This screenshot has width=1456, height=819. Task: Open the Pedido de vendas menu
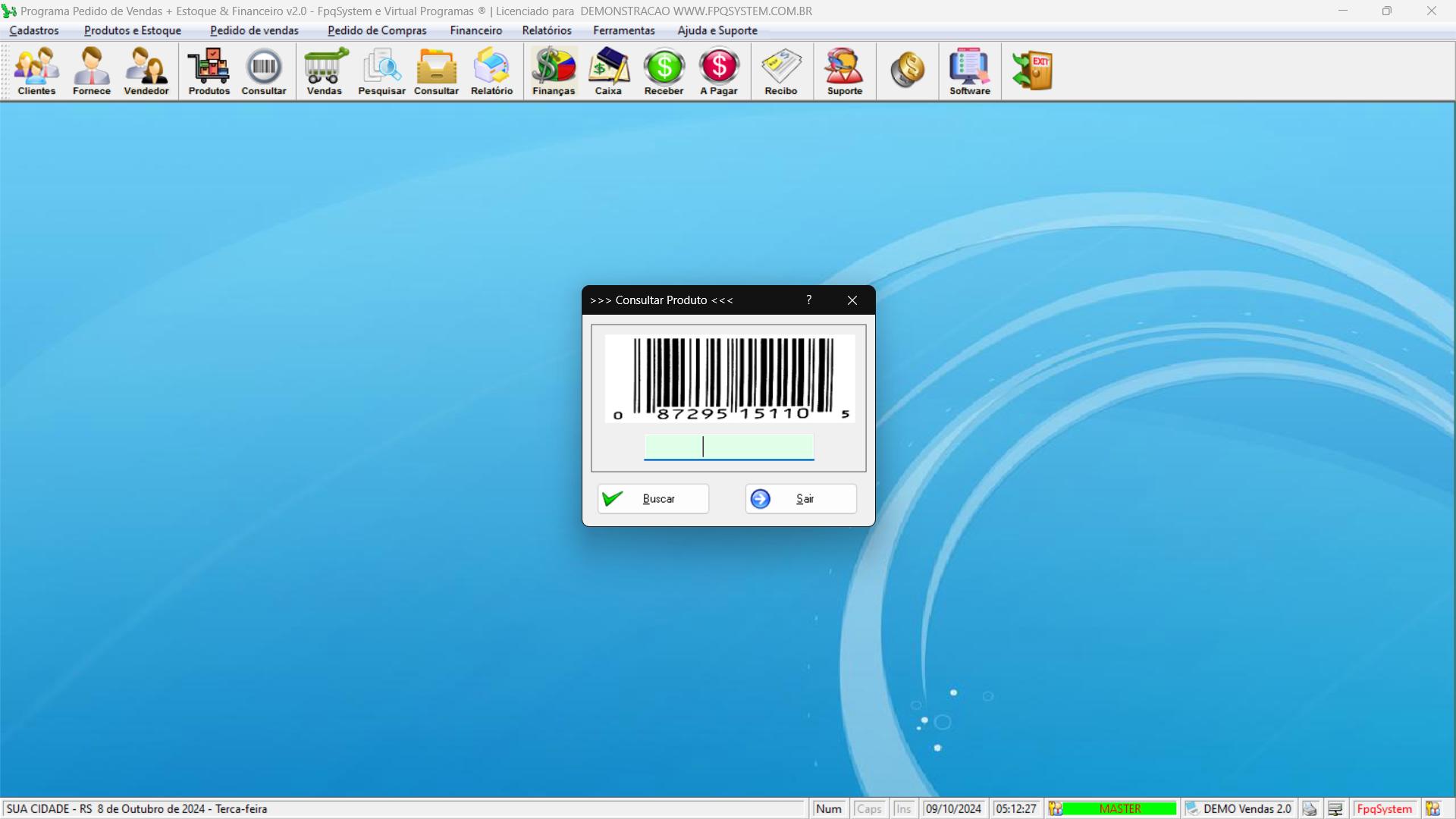point(254,30)
